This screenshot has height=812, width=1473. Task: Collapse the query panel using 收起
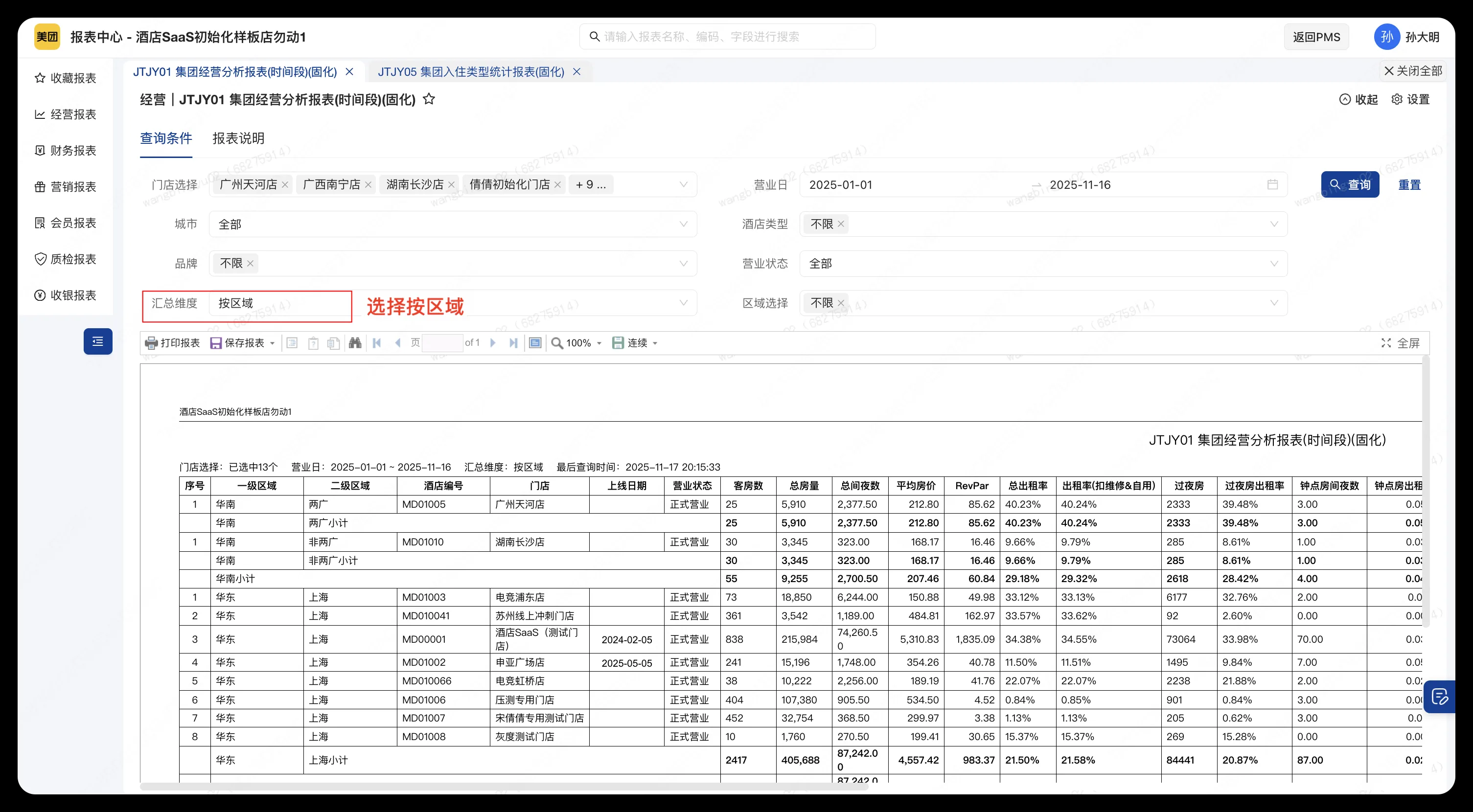coord(1358,99)
